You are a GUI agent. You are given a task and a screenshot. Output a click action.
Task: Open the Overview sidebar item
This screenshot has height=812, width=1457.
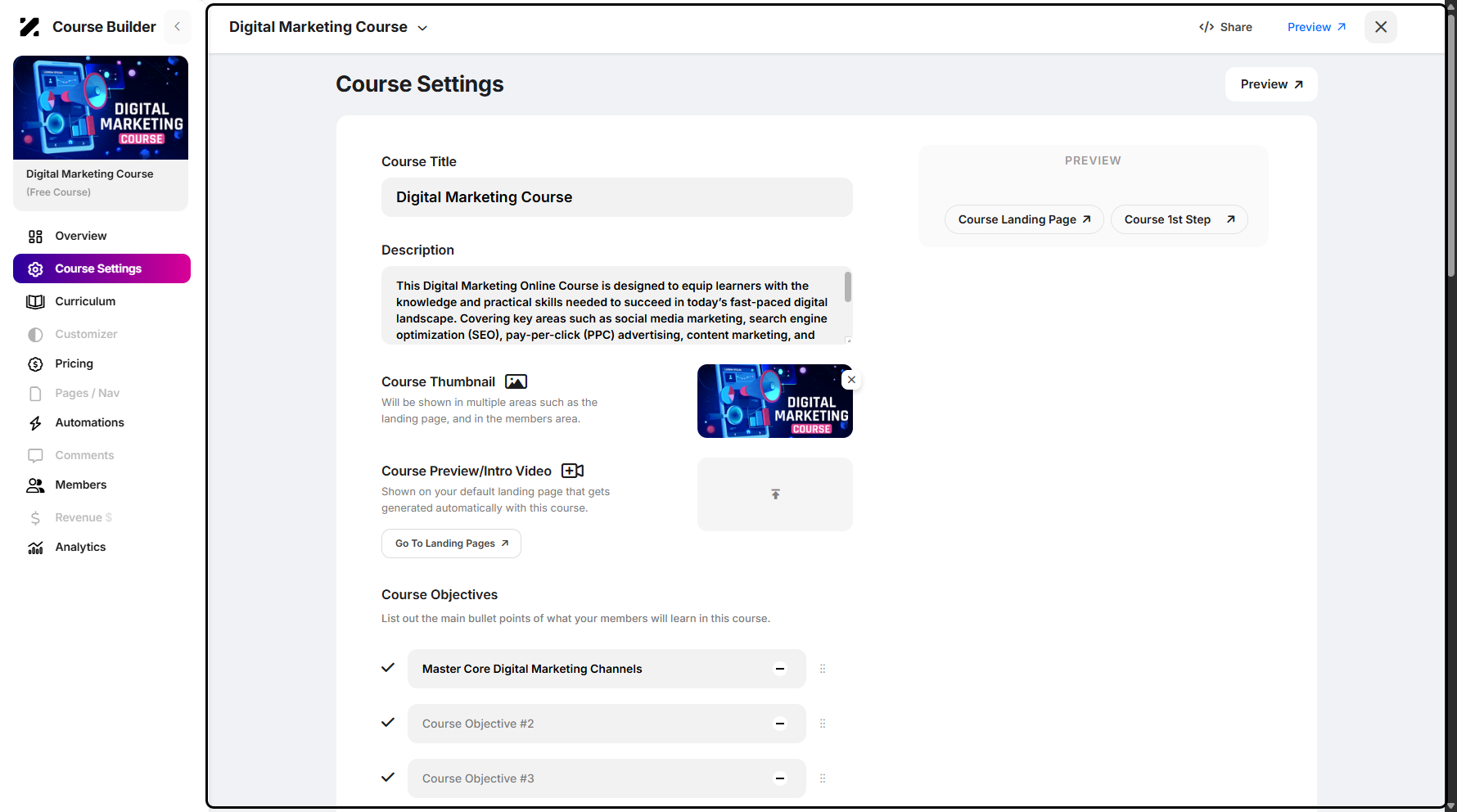pyautogui.click(x=101, y=236)
